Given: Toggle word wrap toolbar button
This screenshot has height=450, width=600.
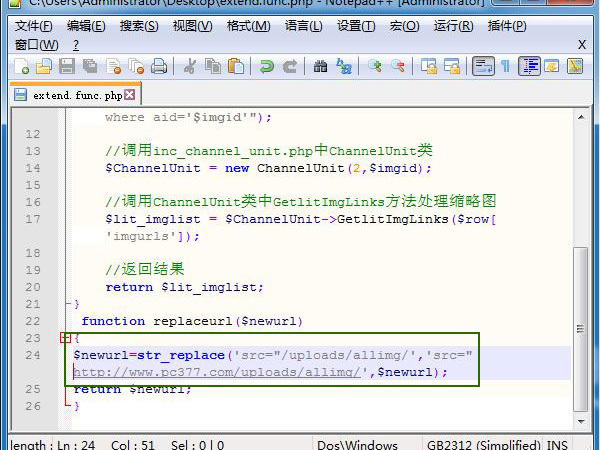Looking at the screenshot, I should (x=483, y=66).
